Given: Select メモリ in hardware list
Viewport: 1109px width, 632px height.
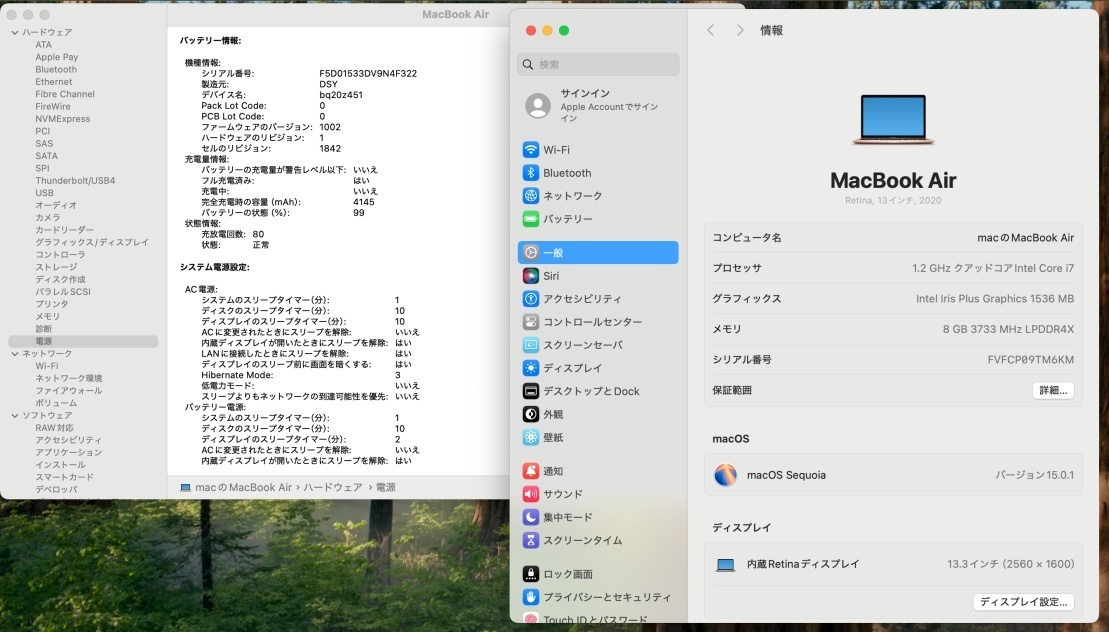Looking at the screenshot, I should point(47,317).
